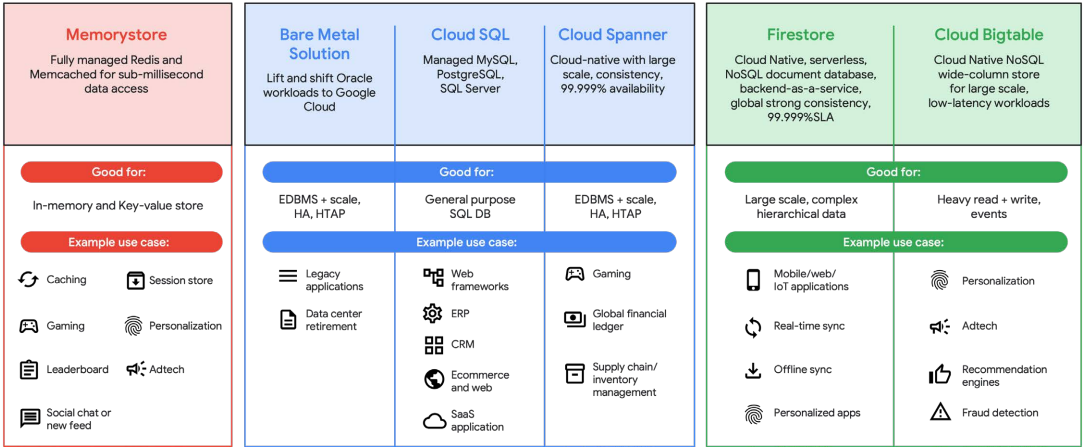This screenshot has height=448, width=1086.
Task: Select the red "Example use case:" pill
Action: coord(122,242)
